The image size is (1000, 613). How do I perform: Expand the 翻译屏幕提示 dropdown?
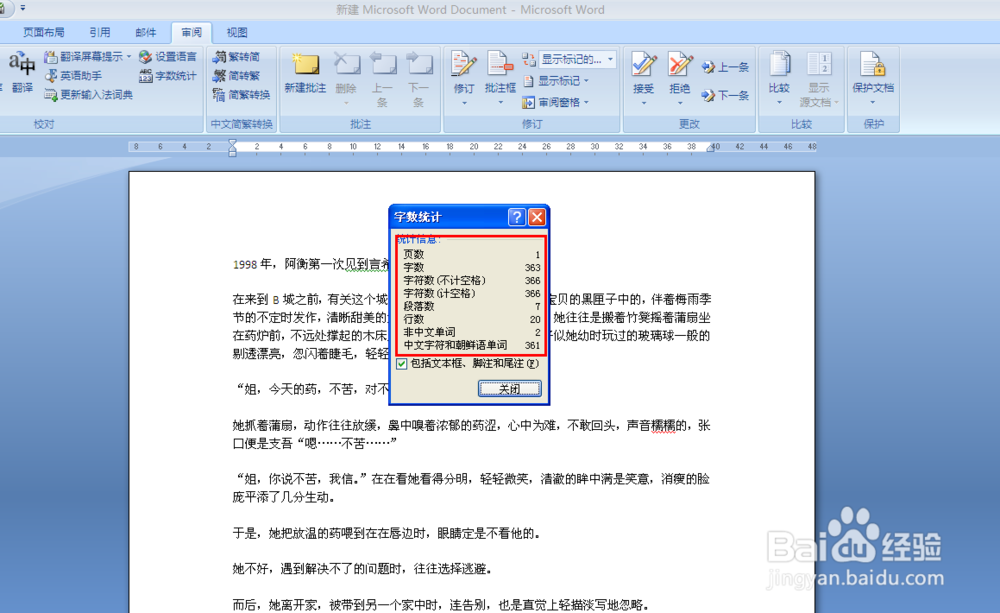(127, 56)
